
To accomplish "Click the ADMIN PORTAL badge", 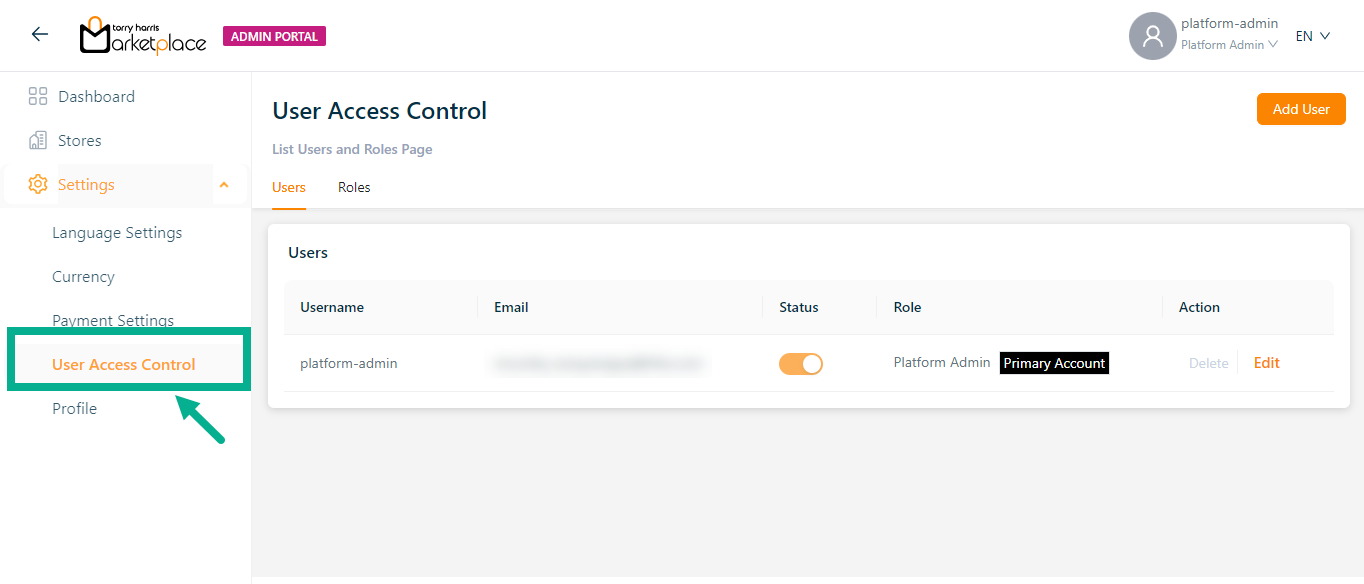I will pyautogui.click(x=274, y=36).
